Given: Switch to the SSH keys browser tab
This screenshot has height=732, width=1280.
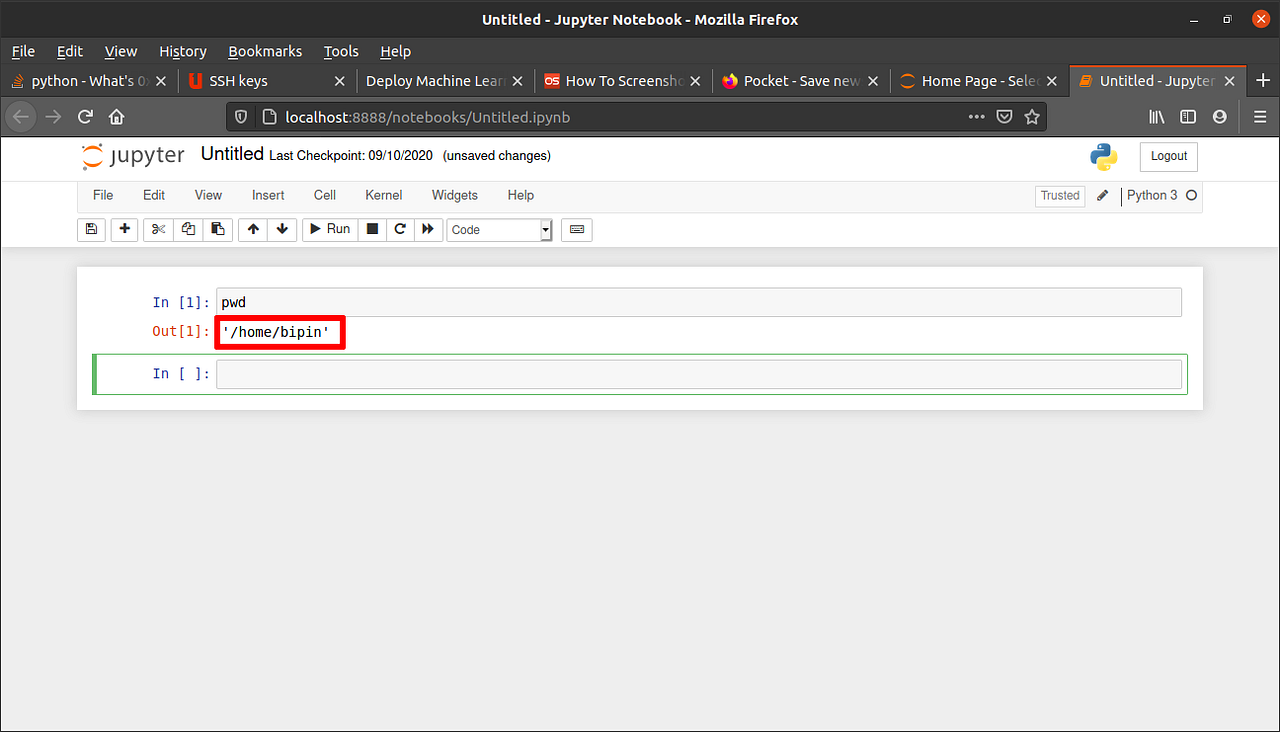Looking at the screenshot, I should click(x=240, y=81).
